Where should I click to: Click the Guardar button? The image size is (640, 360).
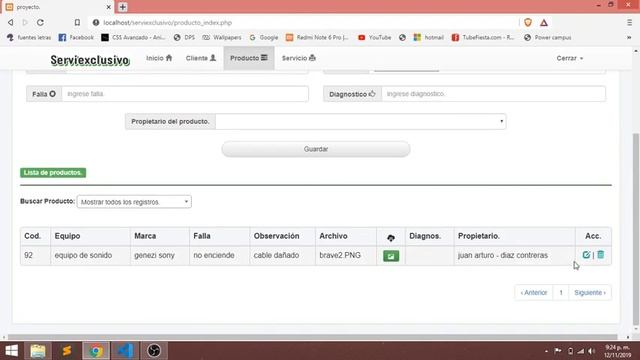[x=316, y=149]
